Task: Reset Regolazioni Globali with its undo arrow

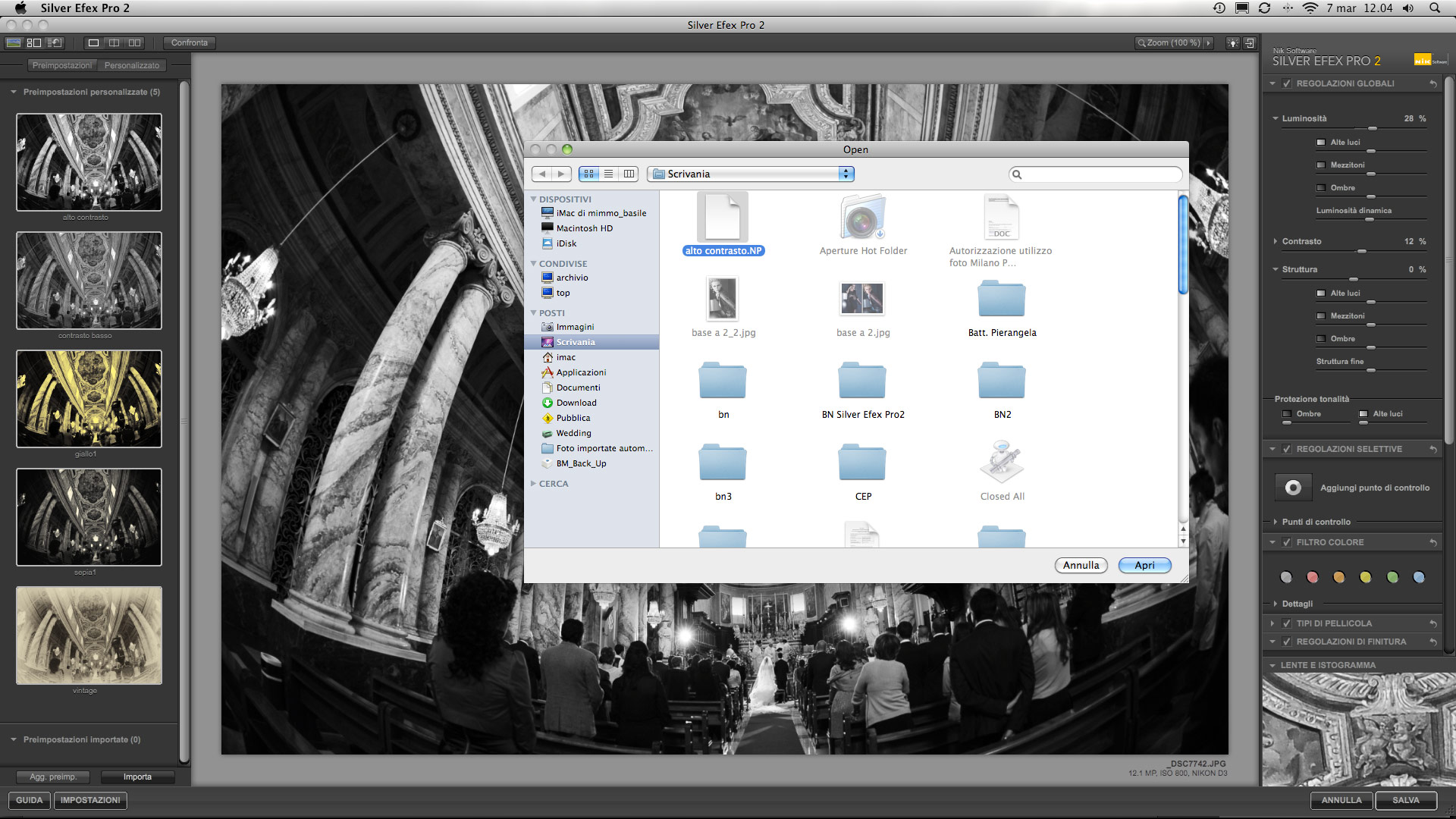Action: point(1433,83)
